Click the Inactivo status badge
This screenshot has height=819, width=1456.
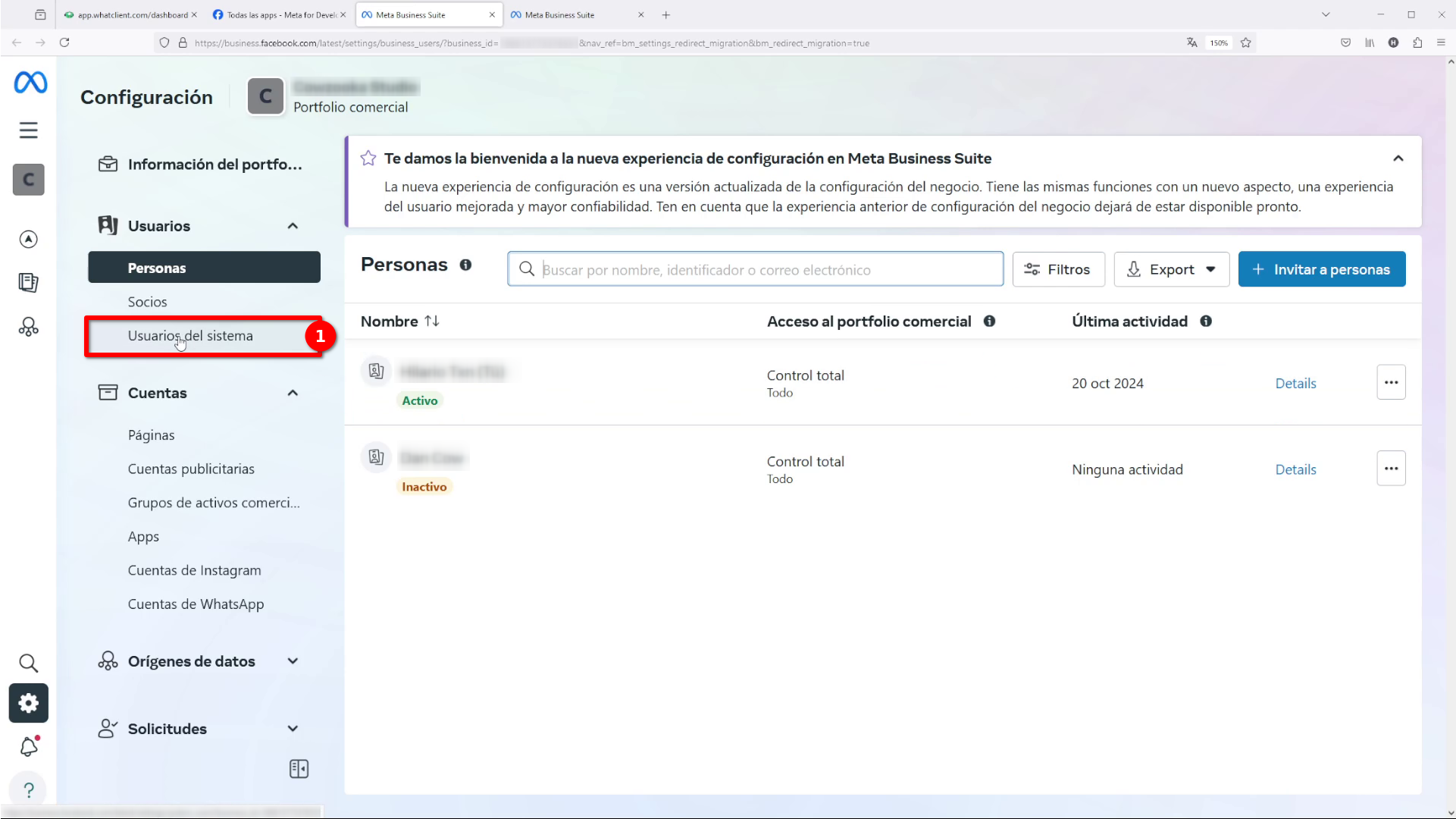click(424, 487)
